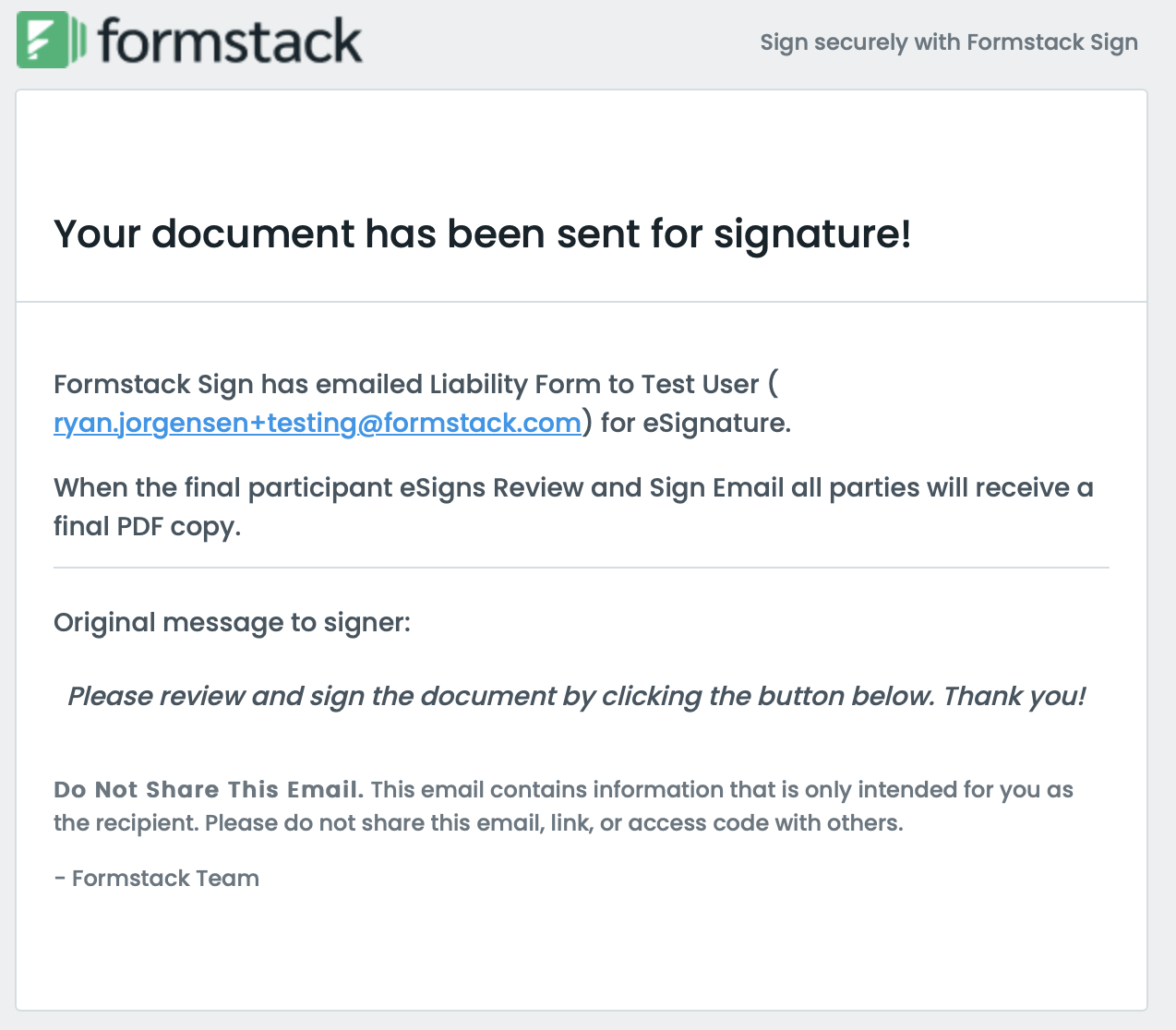
Task: Click the "final PDF copy." text
Action: (147, 526)
